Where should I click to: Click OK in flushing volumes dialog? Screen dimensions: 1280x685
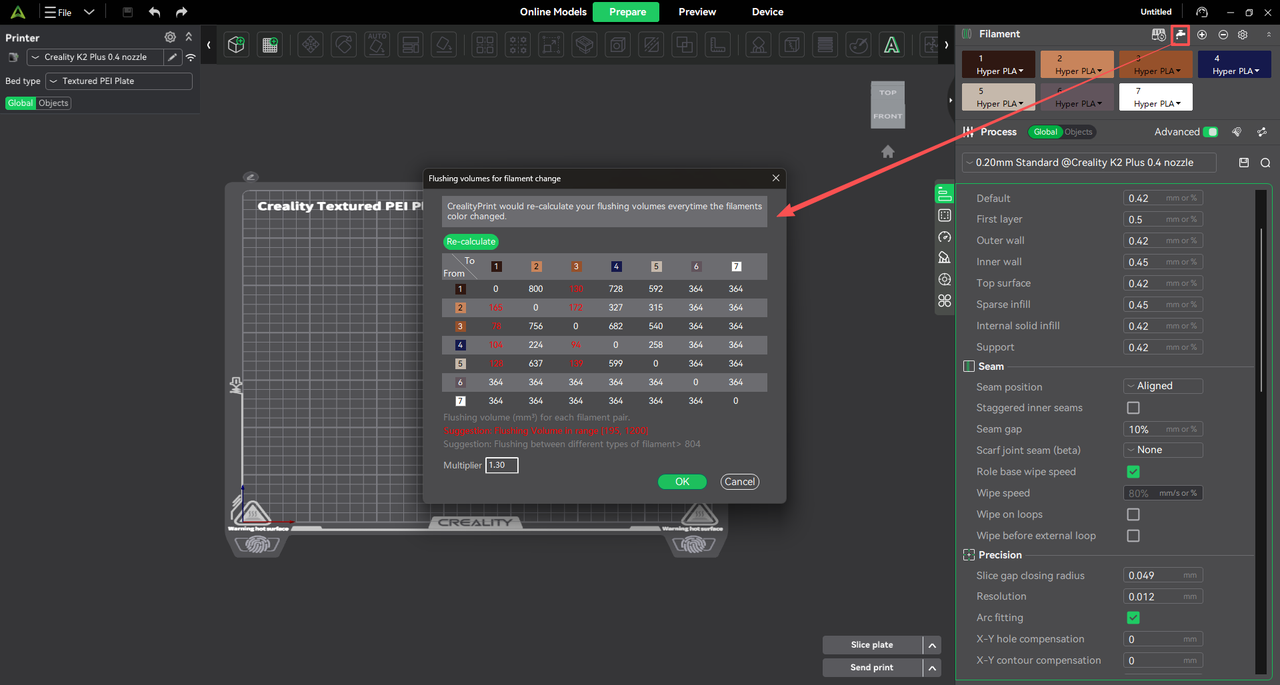pos(682,481)
